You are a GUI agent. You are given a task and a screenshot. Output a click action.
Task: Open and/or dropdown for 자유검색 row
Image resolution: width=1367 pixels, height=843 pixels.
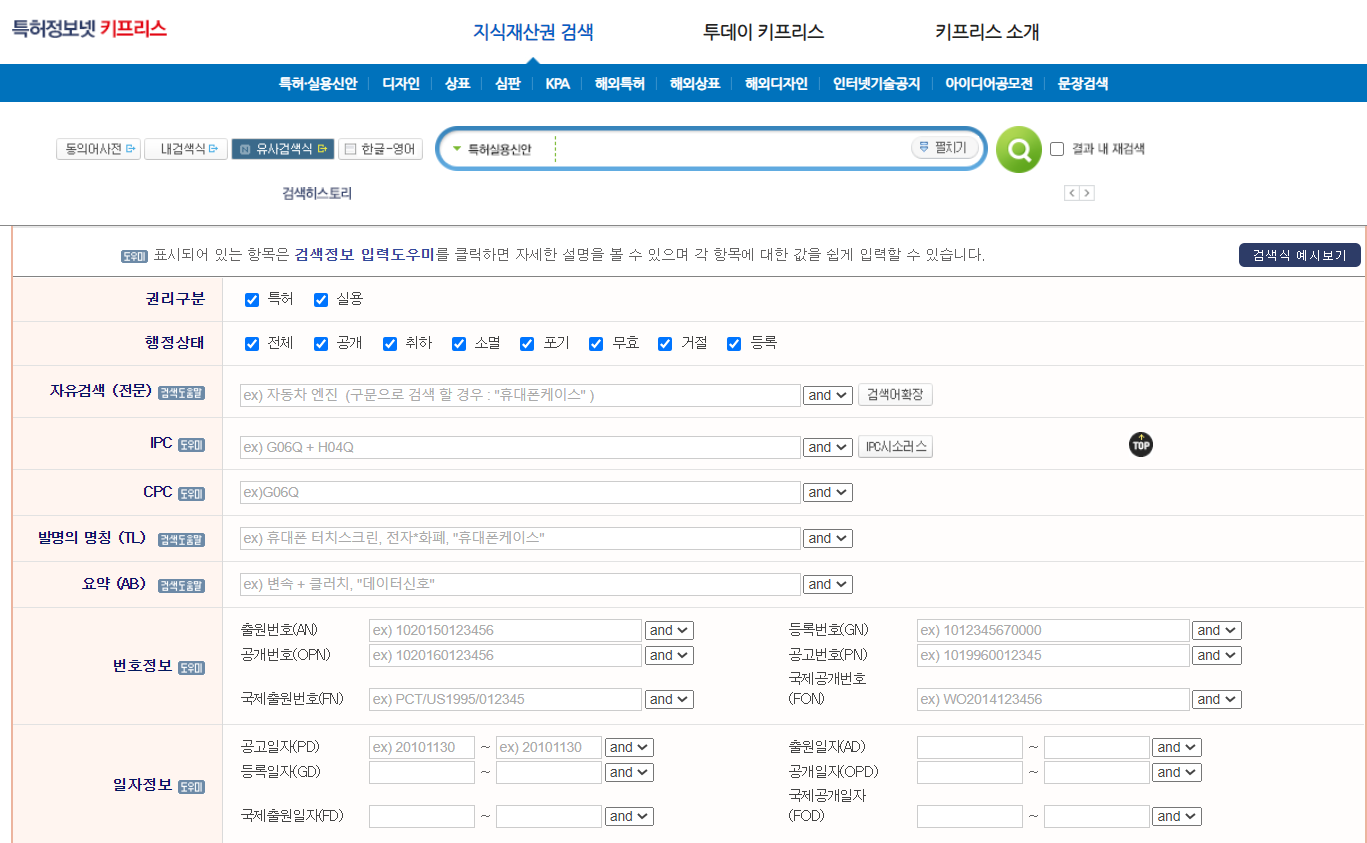tap(828, 396)
